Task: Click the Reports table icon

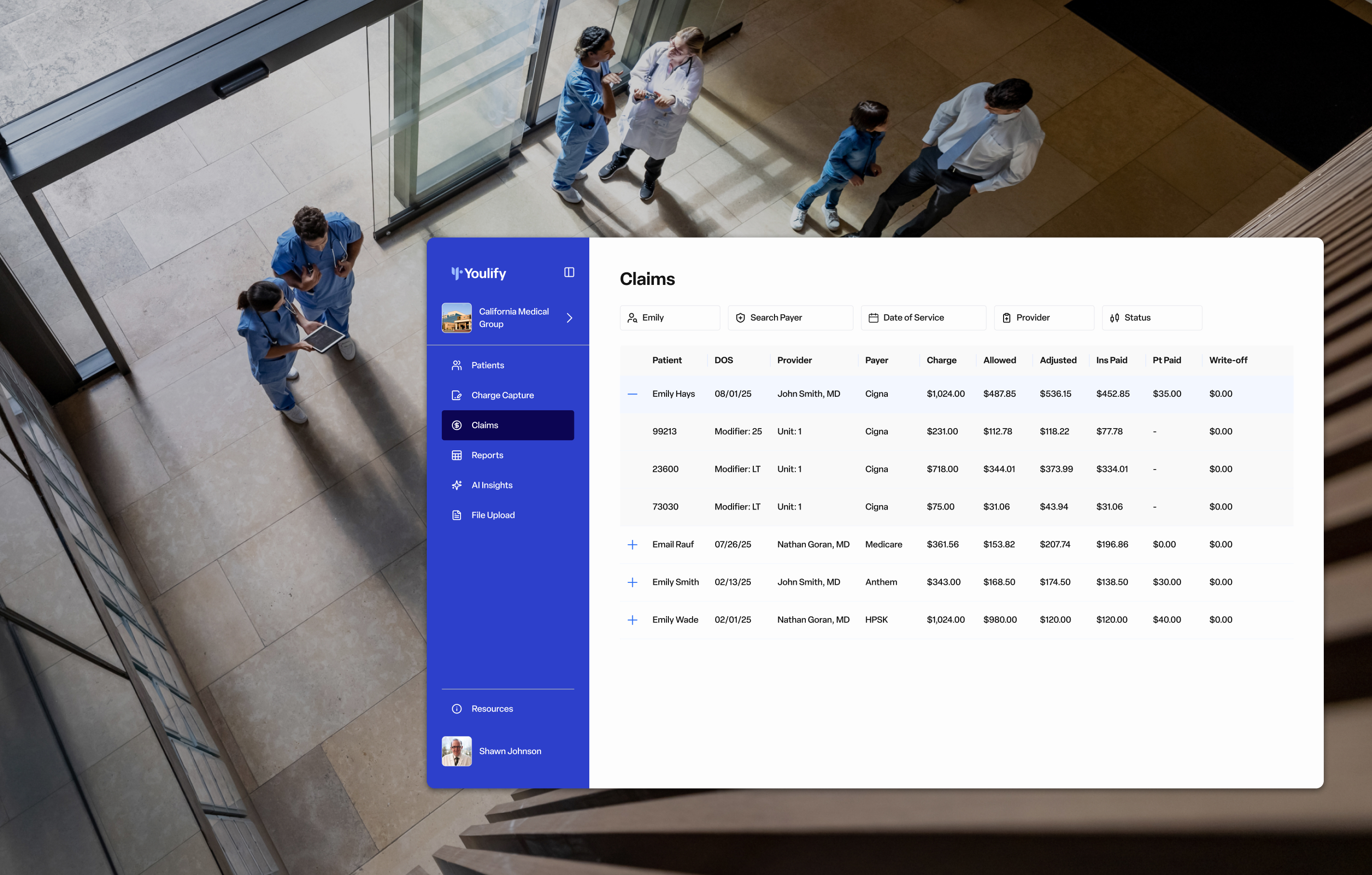Action: pyautogui.click(x=456, y=455)
